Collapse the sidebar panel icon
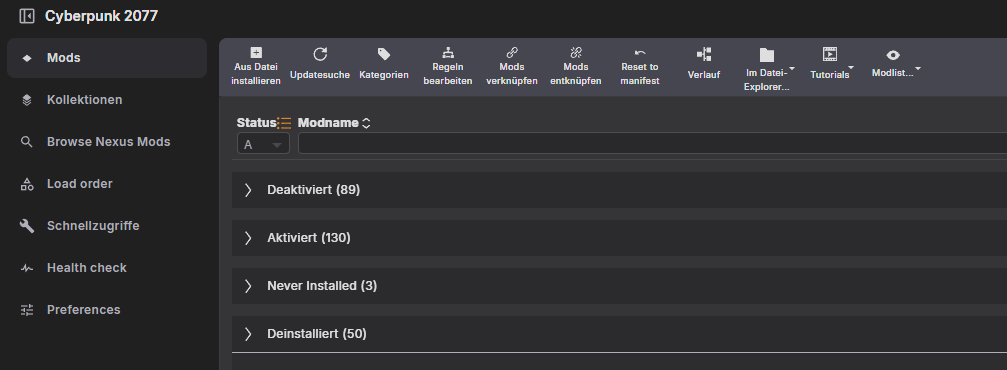Viewport: 1007px width, 370px height. (x=27, y=16)
